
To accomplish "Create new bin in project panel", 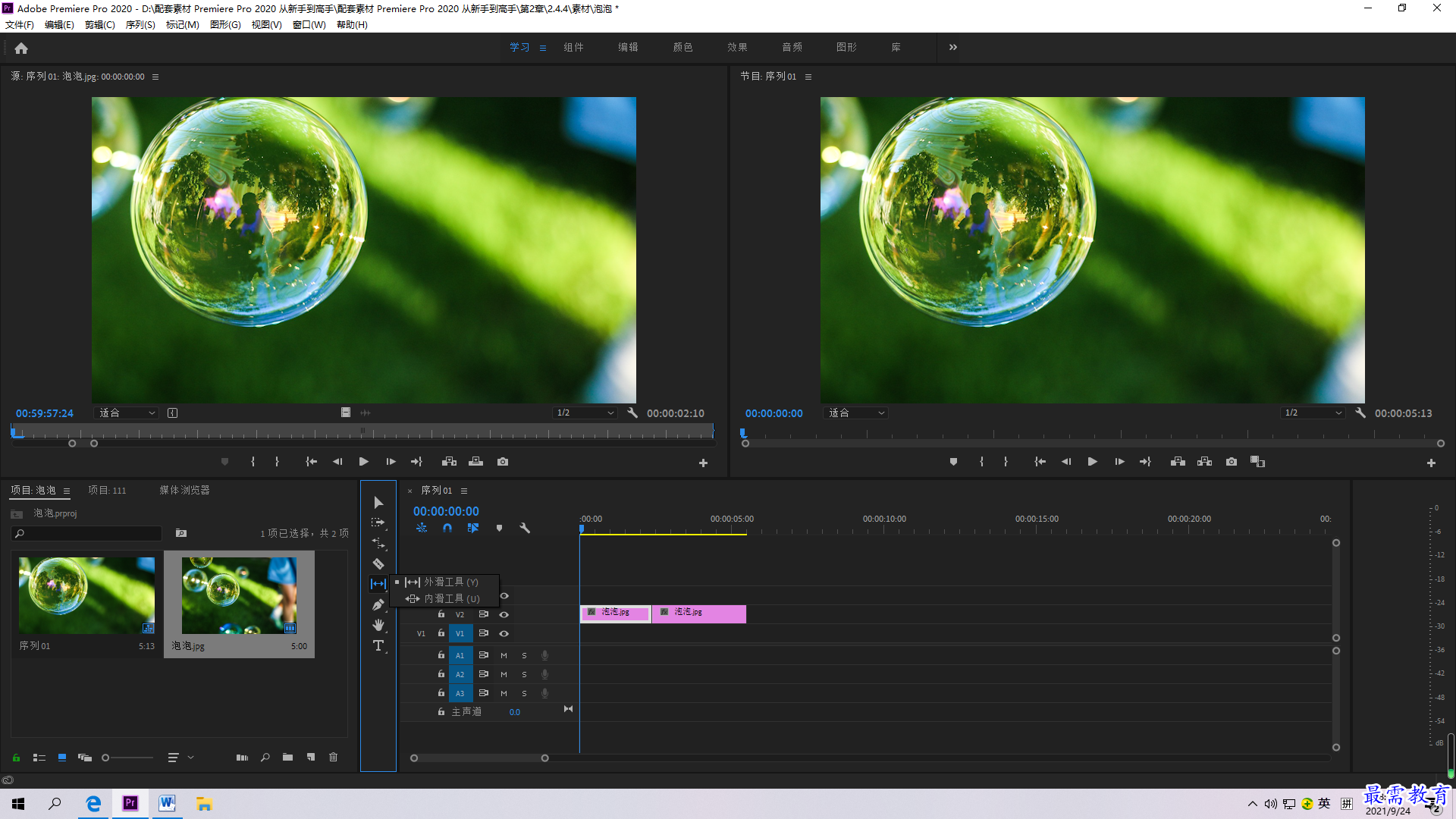I will [287, 758].
